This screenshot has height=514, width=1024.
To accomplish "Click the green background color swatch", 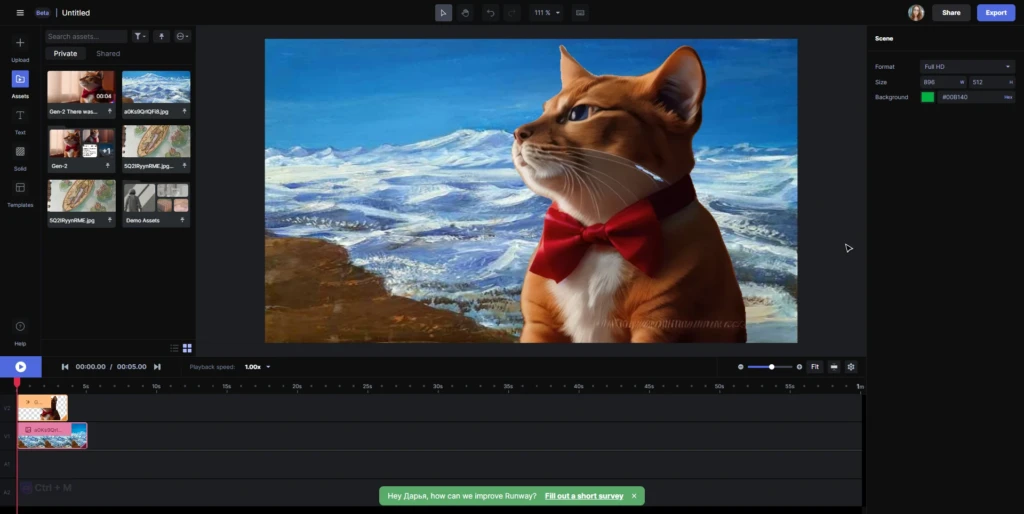I will tap(927, 97).
